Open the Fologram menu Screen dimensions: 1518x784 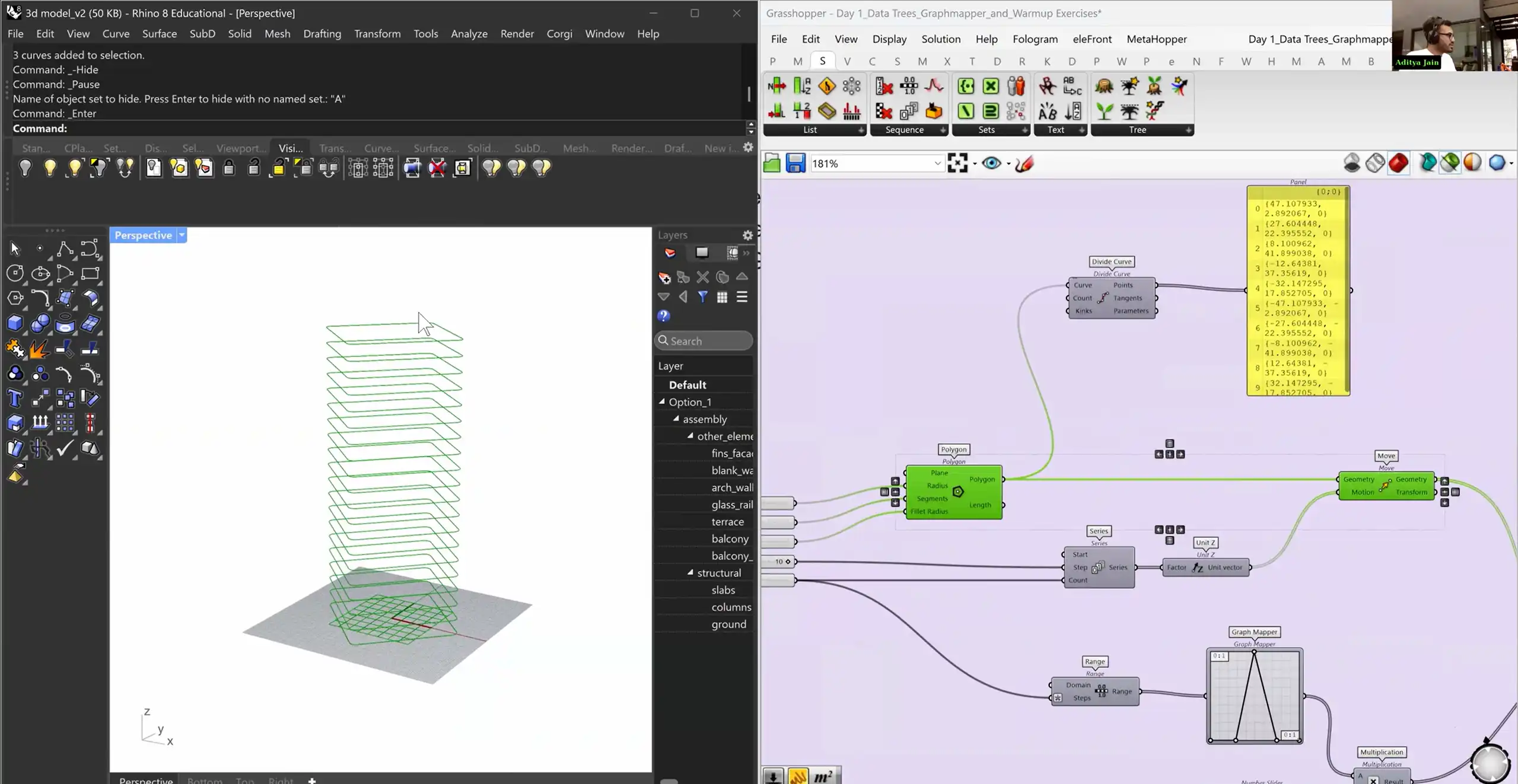coord(1035,39)
